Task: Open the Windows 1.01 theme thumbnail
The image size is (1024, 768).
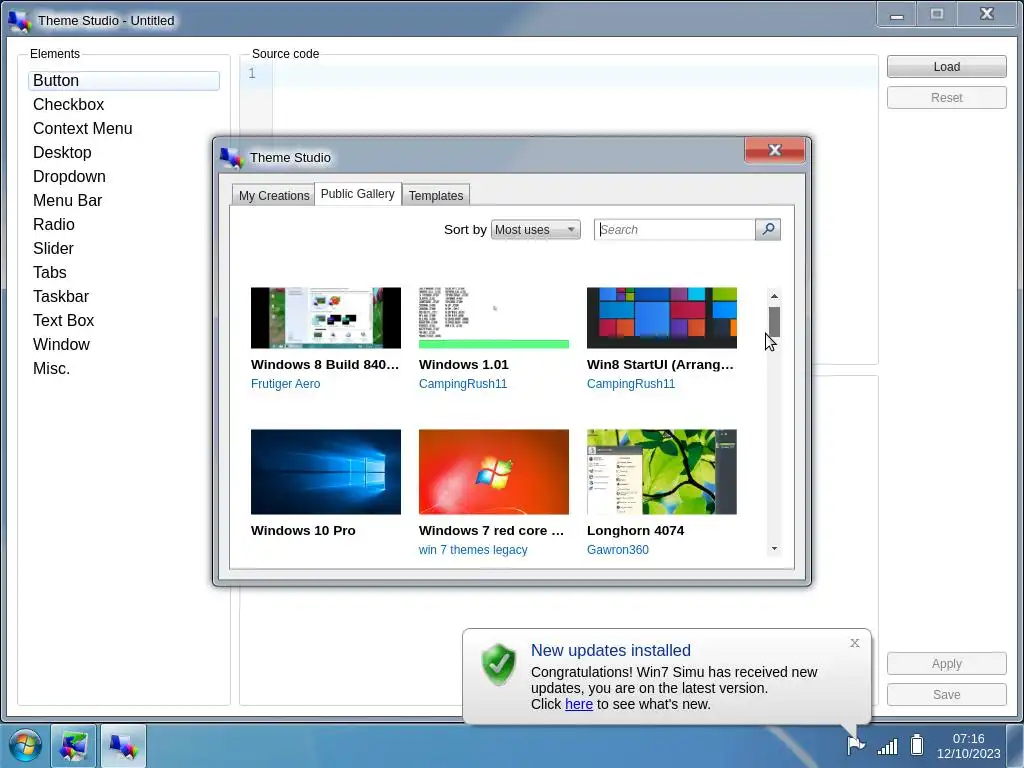Action: point(494,318)
